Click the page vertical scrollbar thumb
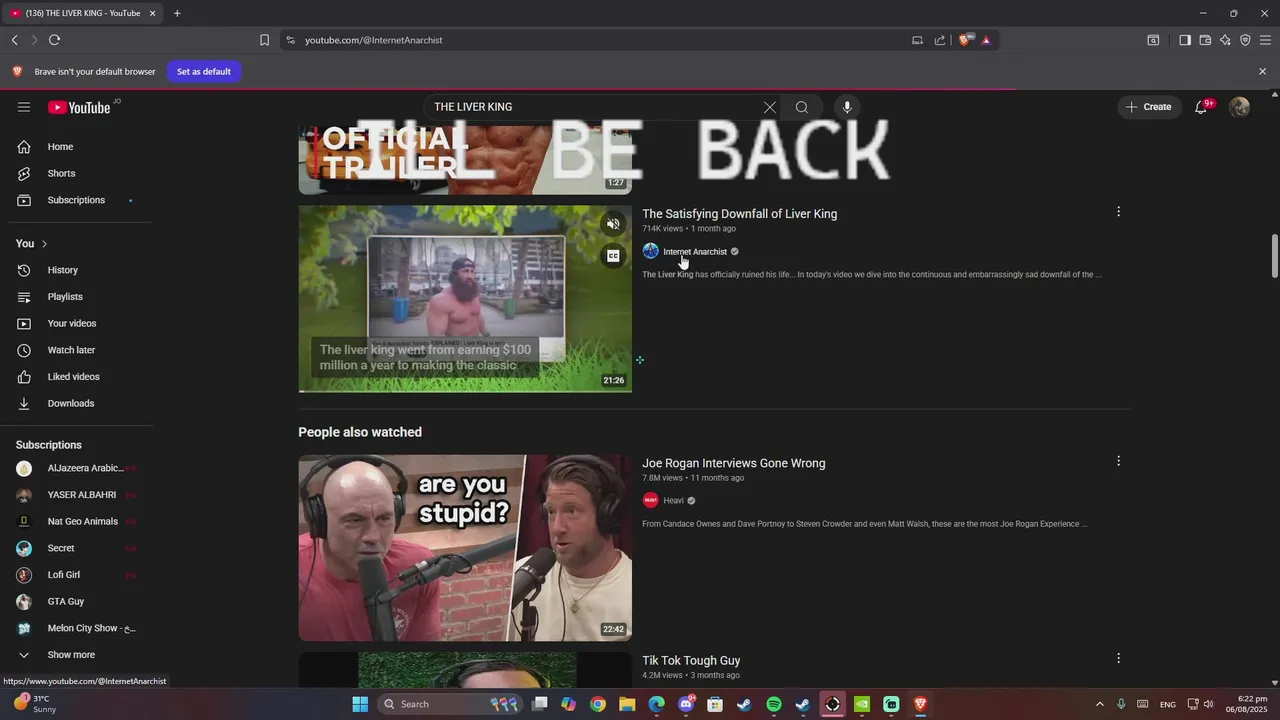 pyautogui.click(x=1274, y=256)
